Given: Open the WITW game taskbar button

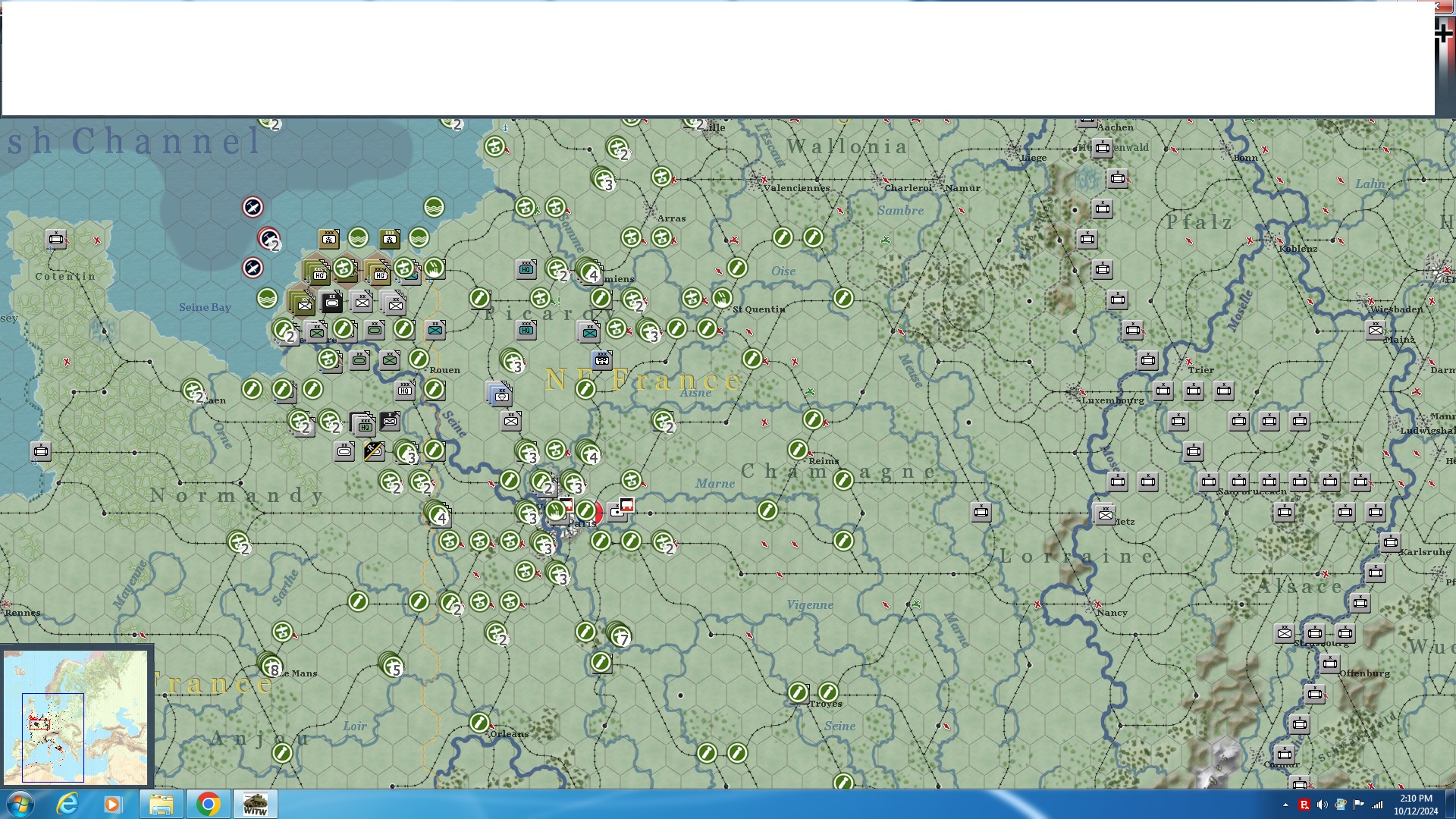Looking at the screenshot, I should click(256, 804).
